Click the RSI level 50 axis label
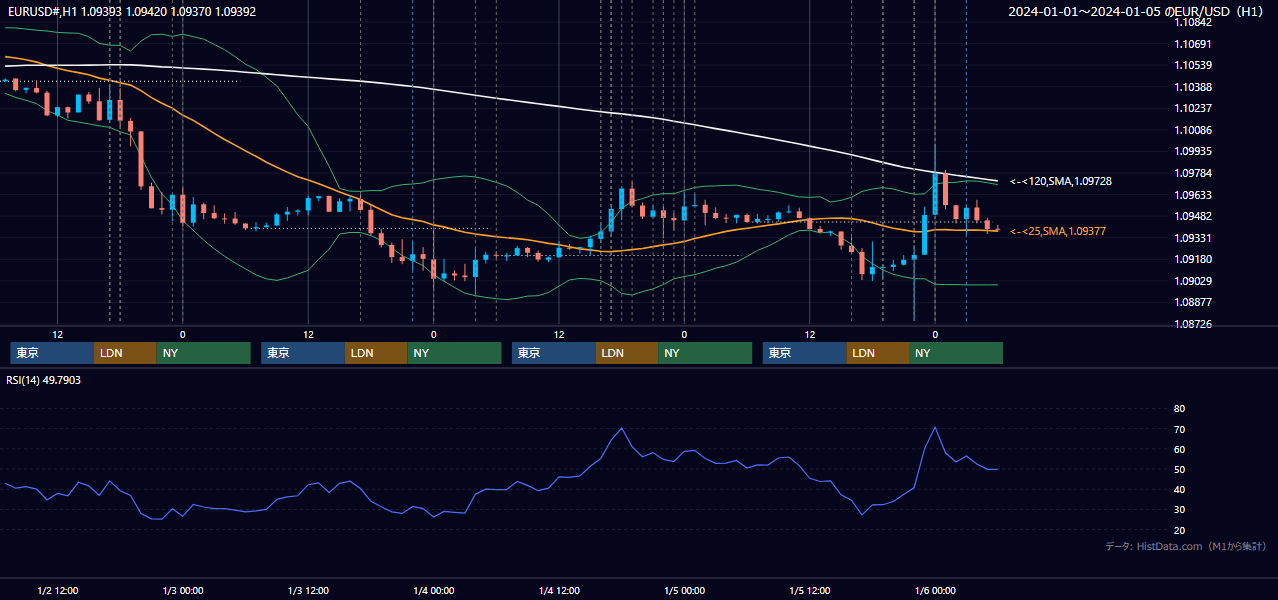 click(x=1179, y=470)
